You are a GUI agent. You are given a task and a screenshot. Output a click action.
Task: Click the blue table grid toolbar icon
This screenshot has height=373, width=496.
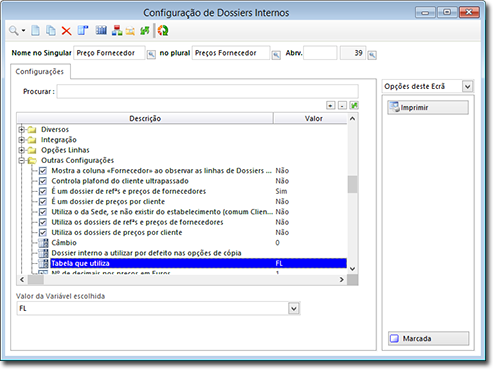point(101,30)
